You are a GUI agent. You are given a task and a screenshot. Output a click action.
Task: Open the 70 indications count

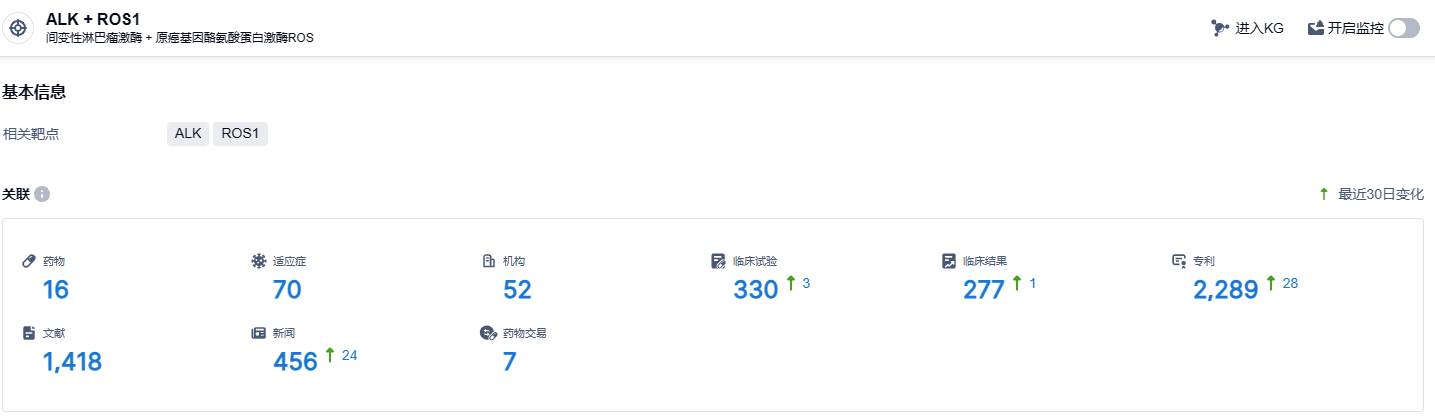click(x=287, y=290)
